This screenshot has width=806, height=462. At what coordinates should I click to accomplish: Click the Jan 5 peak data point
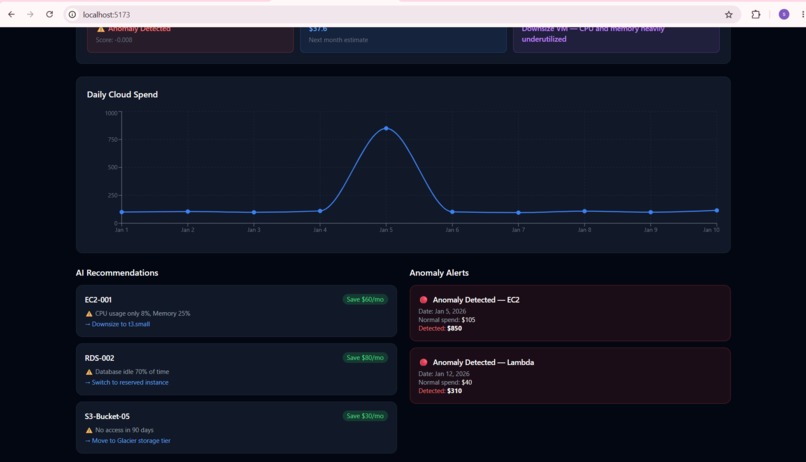[386, 128]
